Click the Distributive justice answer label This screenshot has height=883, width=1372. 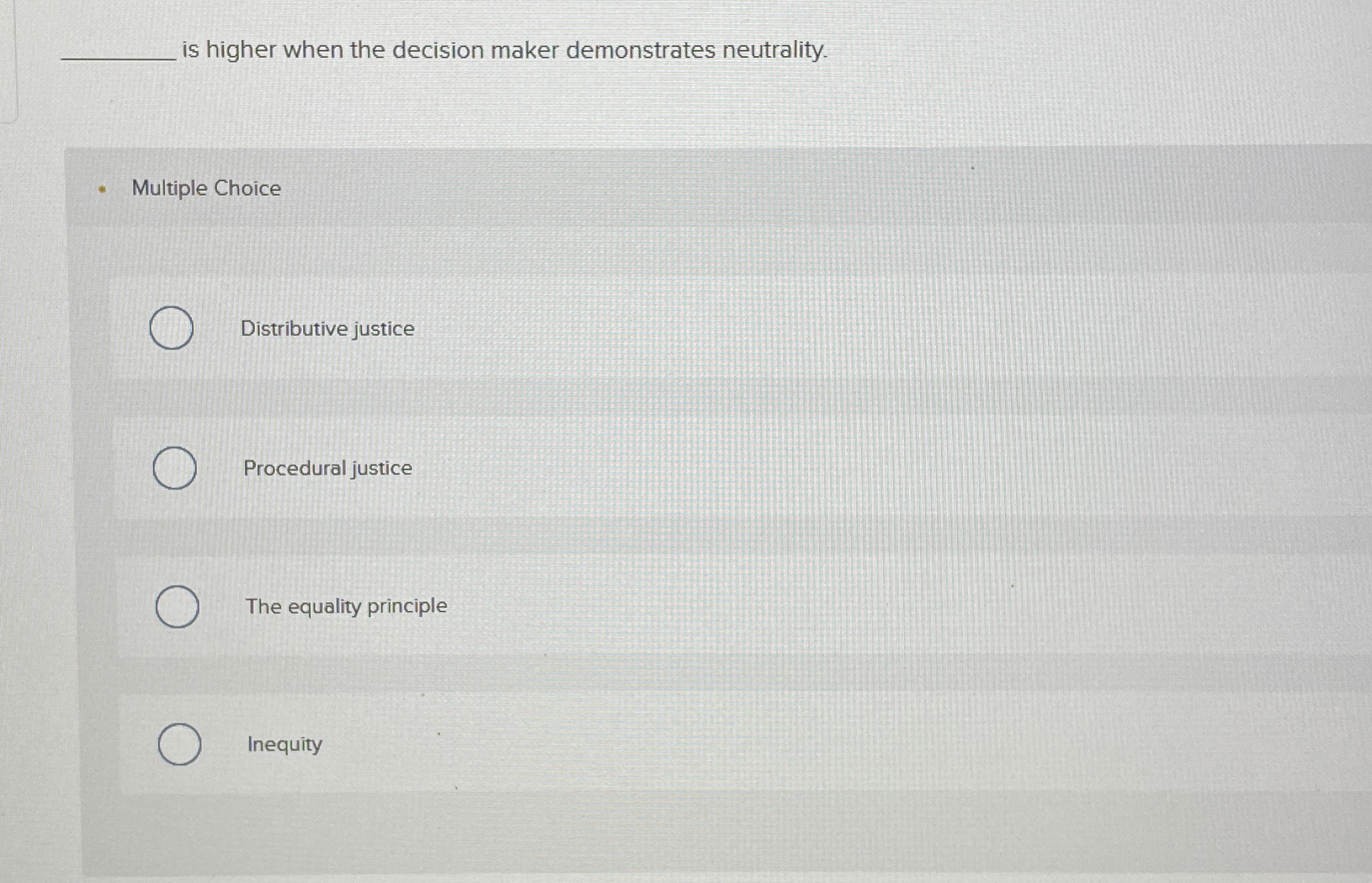(x=328, y=328)
